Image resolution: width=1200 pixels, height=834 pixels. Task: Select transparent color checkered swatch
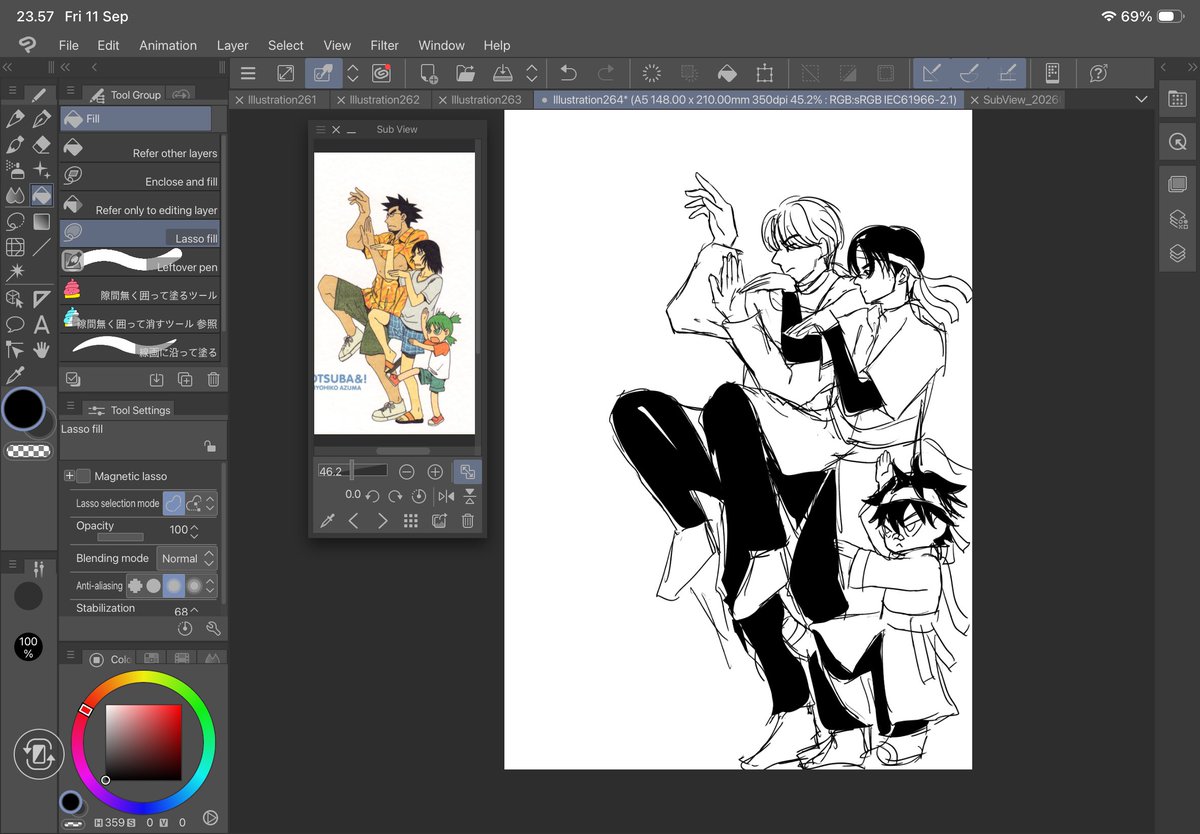[28, 451]
